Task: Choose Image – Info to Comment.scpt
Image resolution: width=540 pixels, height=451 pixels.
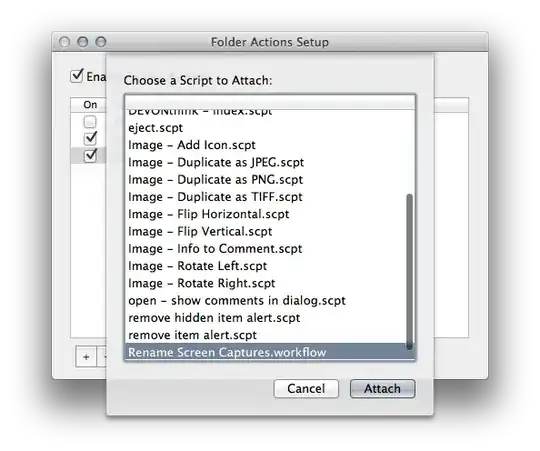Action: [x=270, y=249]
